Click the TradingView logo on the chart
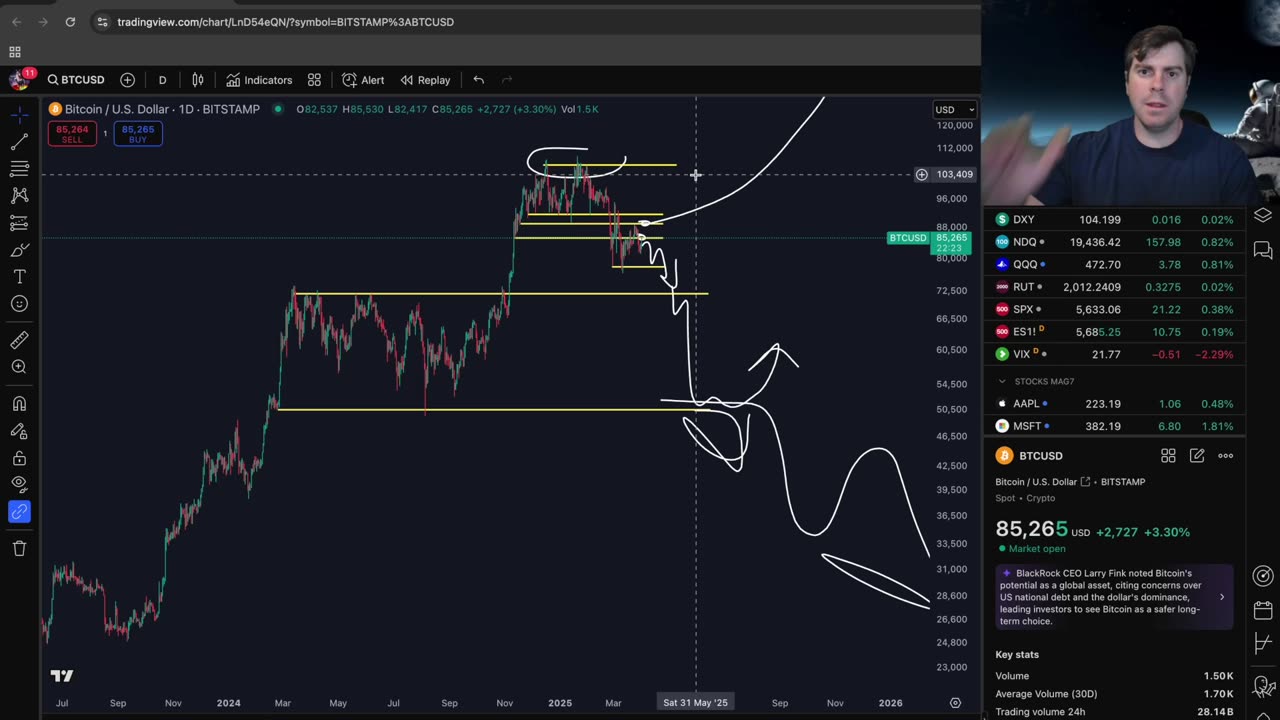Viewport: 1280px width, 720px height. pos(61,676)
